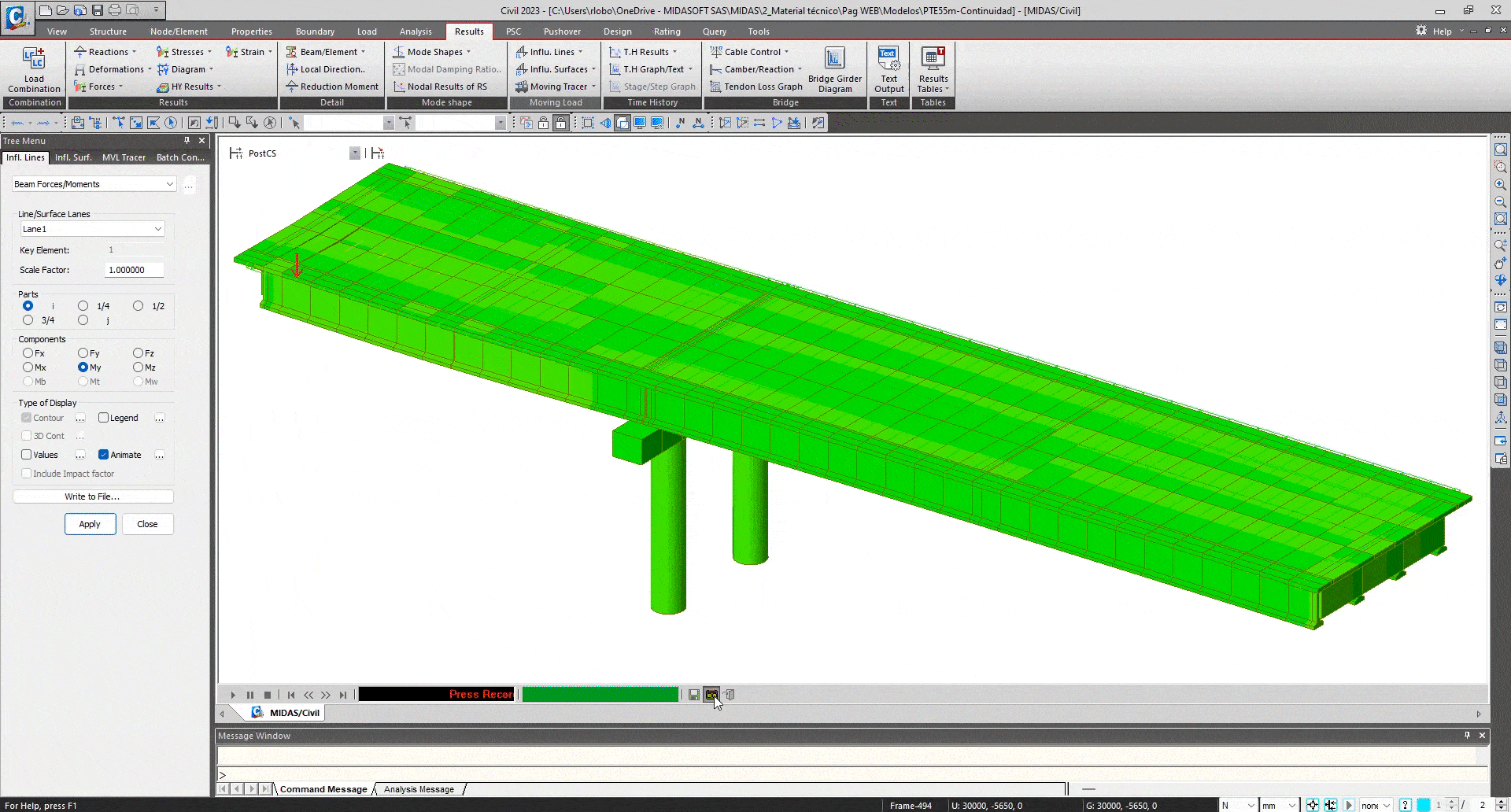1511x812 pixels.
Task: Open the MVL Tracer tab
Action: (x=124, y=157)
